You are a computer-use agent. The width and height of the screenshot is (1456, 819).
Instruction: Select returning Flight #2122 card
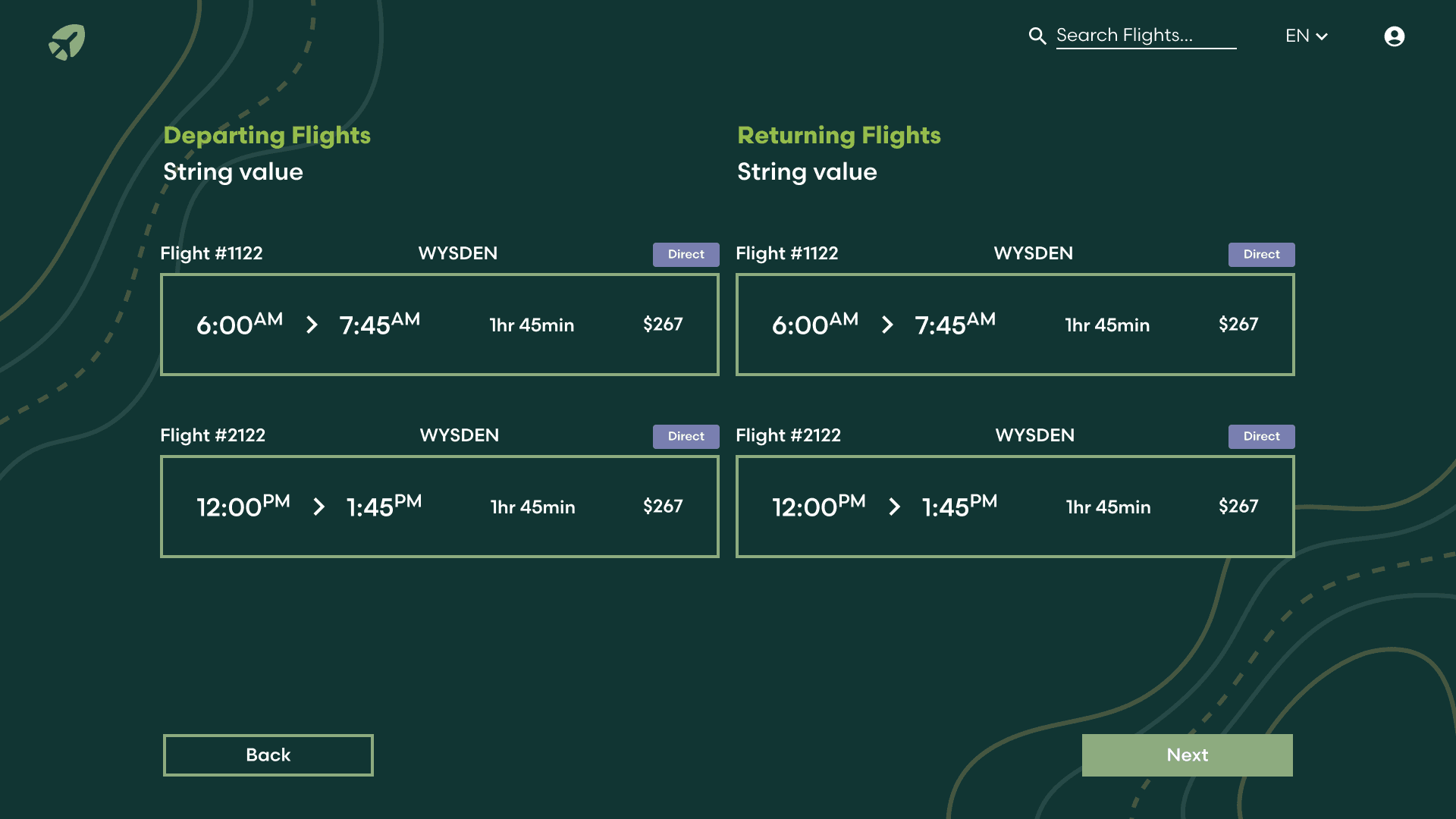point(1015,507)
